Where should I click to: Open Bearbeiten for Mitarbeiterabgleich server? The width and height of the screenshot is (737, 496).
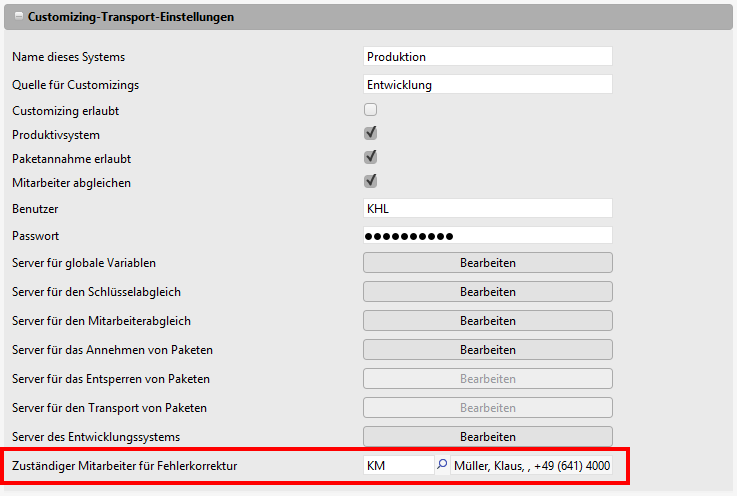pyautogui.click(x=487, y=321)
